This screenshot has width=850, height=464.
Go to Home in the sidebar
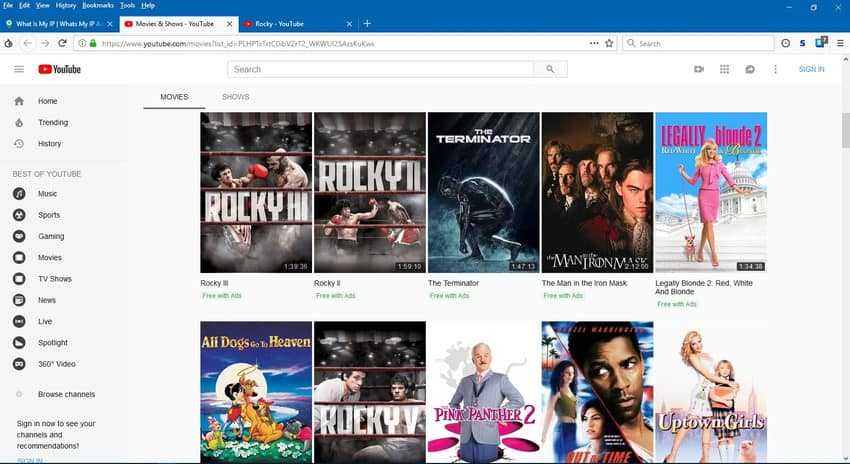(48, 101)
